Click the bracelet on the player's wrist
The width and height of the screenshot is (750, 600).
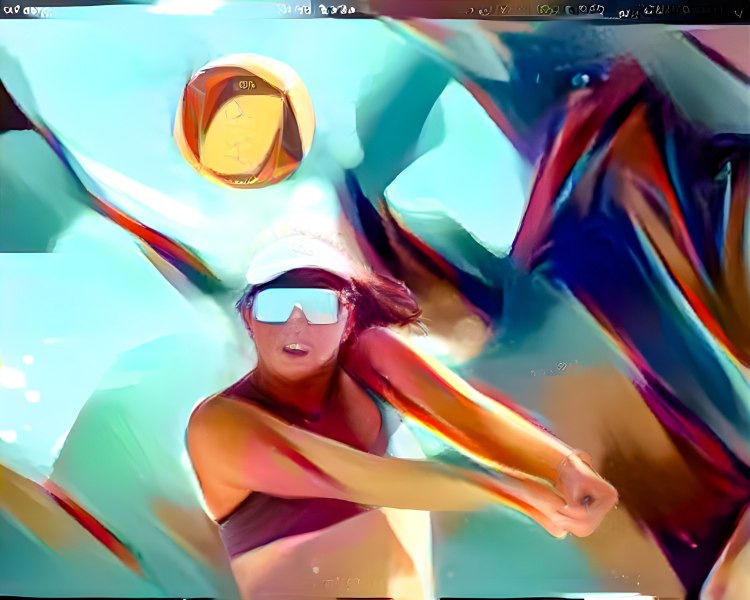(x=568, y=462)
